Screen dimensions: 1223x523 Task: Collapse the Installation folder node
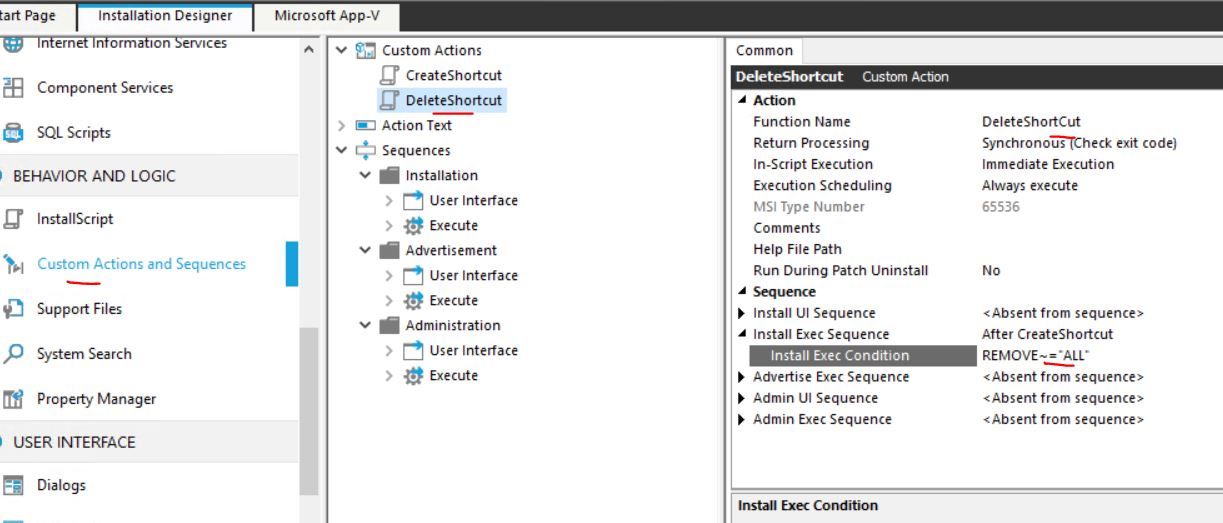(366, 175)
